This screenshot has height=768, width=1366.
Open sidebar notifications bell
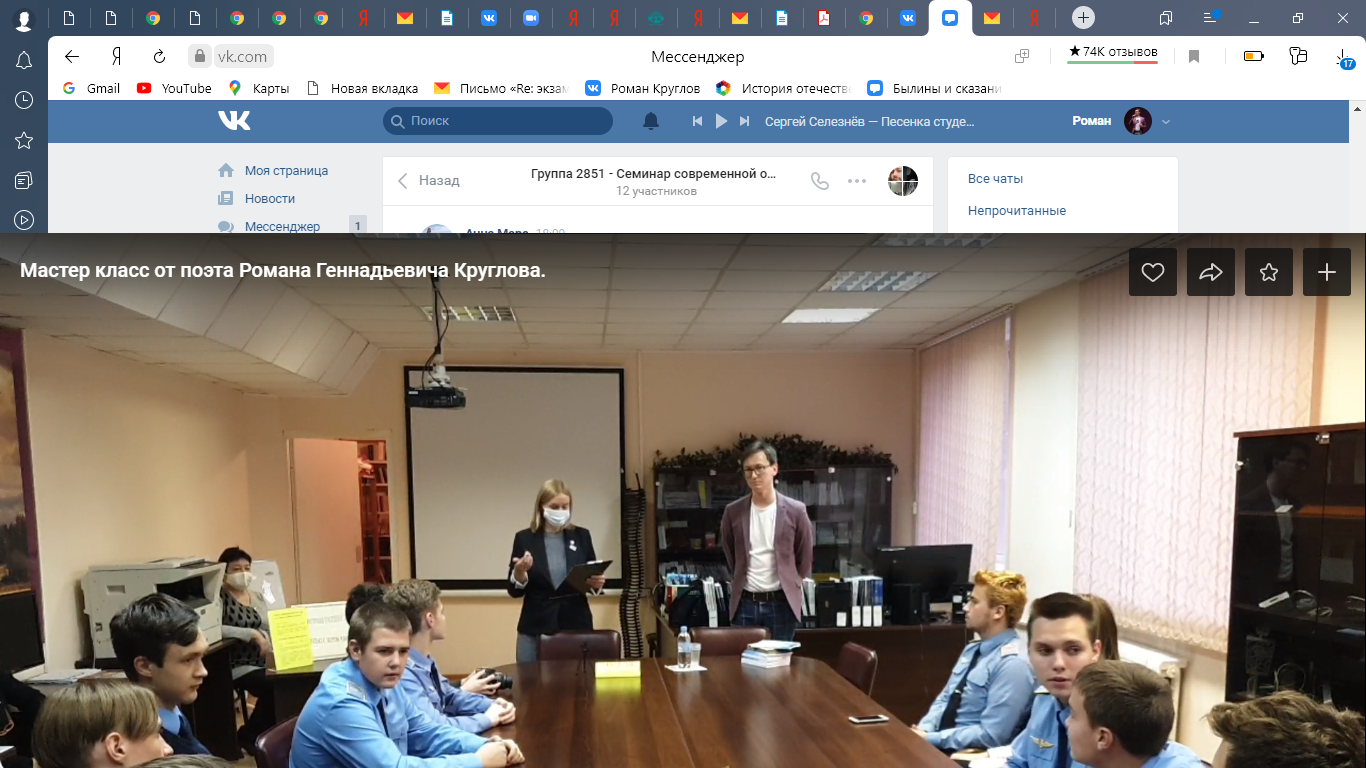pyautogui.click(x=24, y=61)
